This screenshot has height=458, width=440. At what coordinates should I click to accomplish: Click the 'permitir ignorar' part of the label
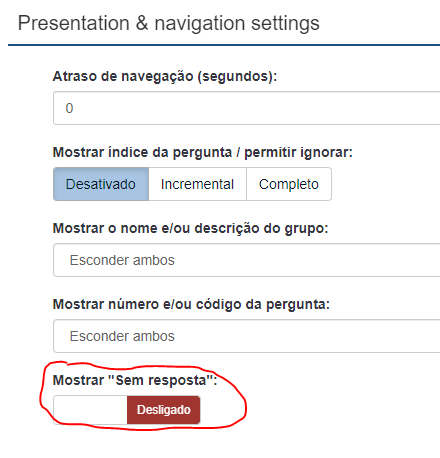click(298, 152)
